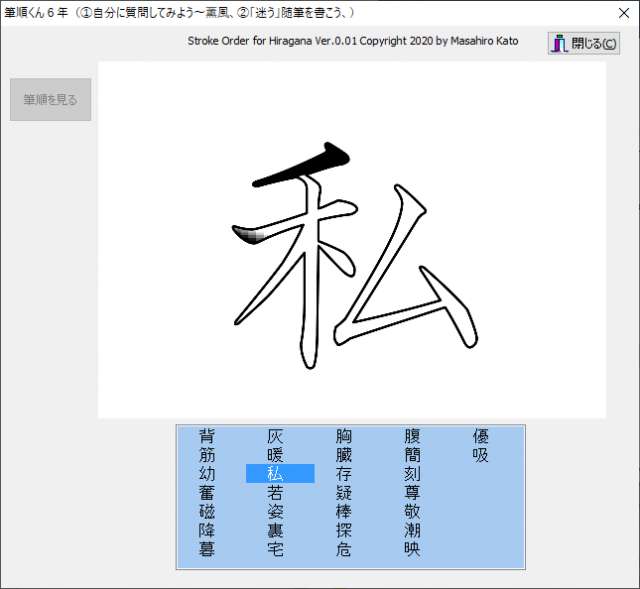This screenshot has height=589, width=640.
Task: Select kanji 裏 in the list
Action: tap(275, 530)
